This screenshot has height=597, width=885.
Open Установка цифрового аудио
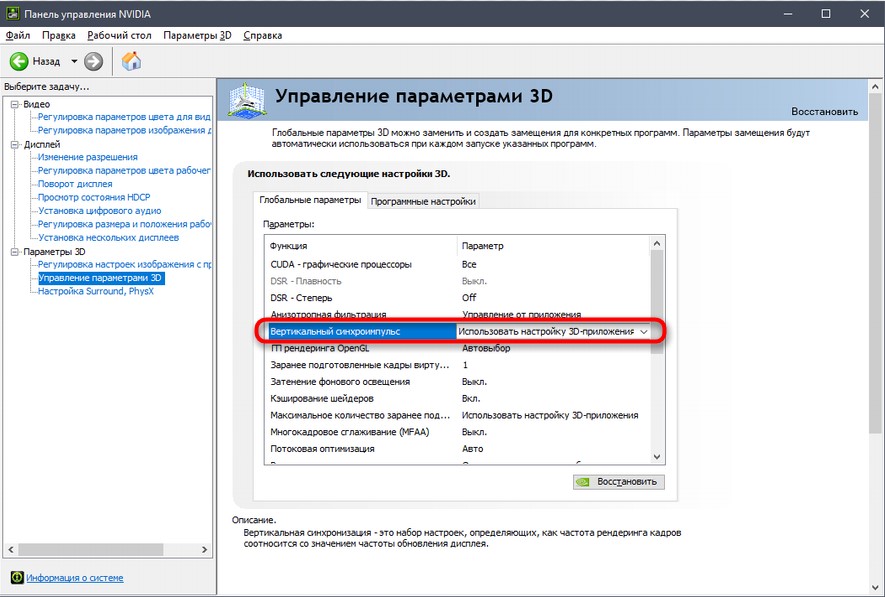pyautogui.click(x=99, y=210)
